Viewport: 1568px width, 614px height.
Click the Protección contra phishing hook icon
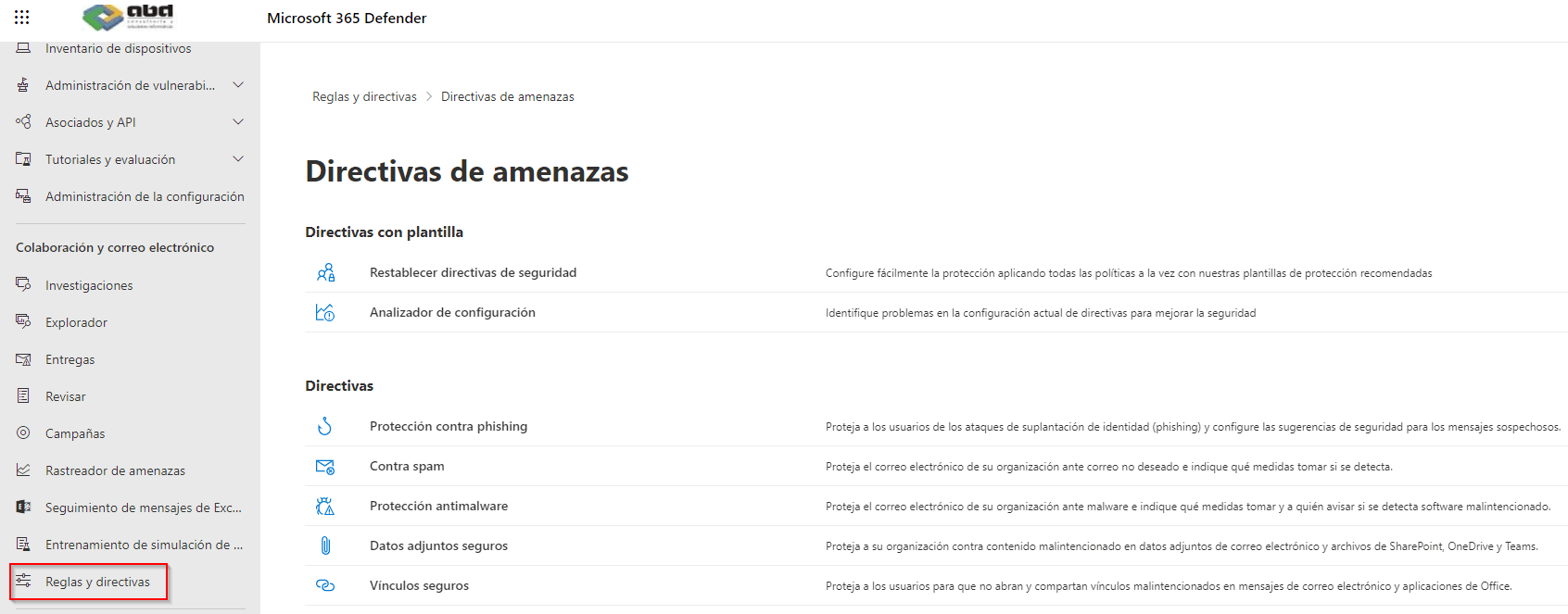(x=324, y=426)
